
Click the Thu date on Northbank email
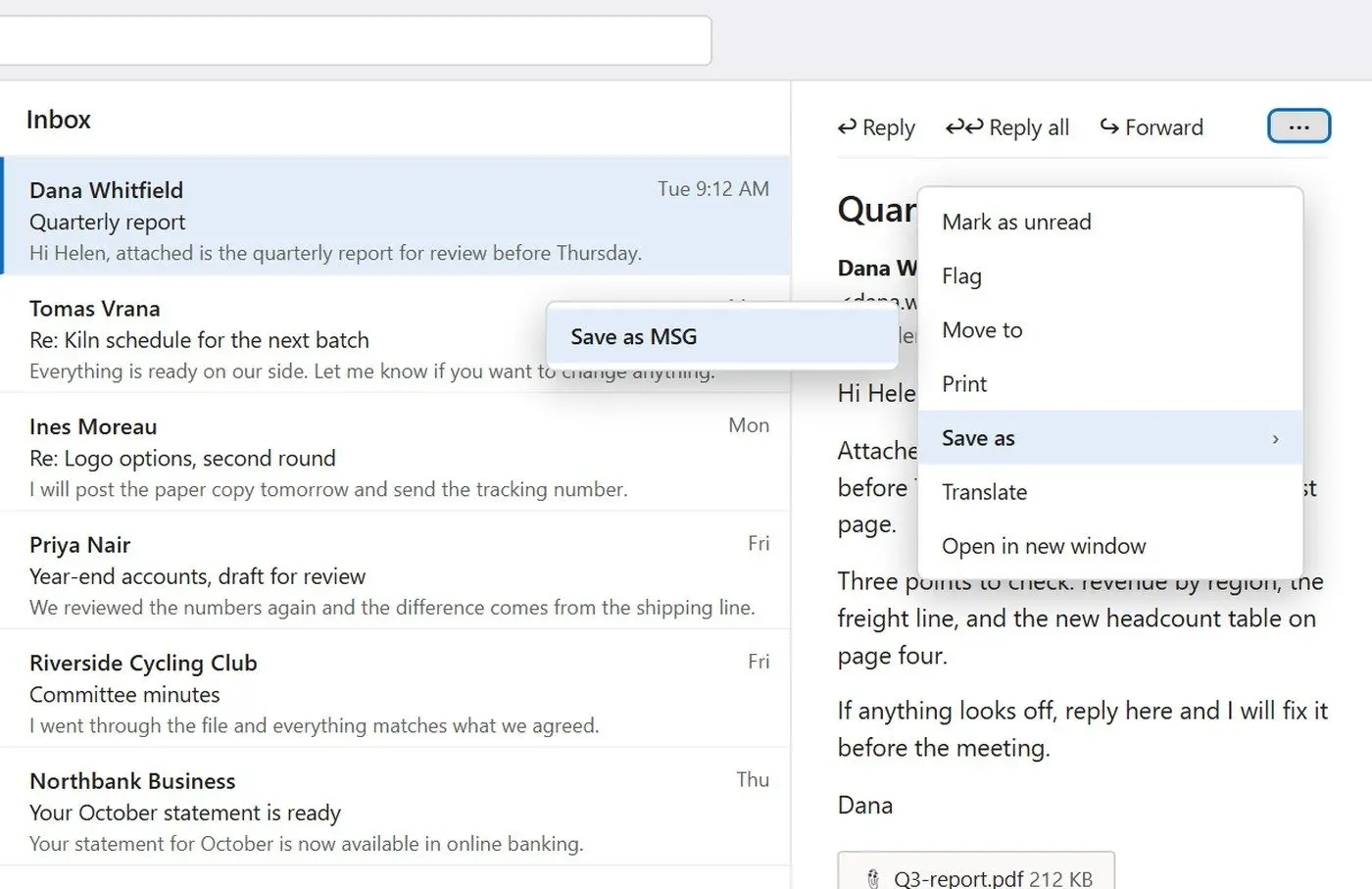(x=753, y=779)
